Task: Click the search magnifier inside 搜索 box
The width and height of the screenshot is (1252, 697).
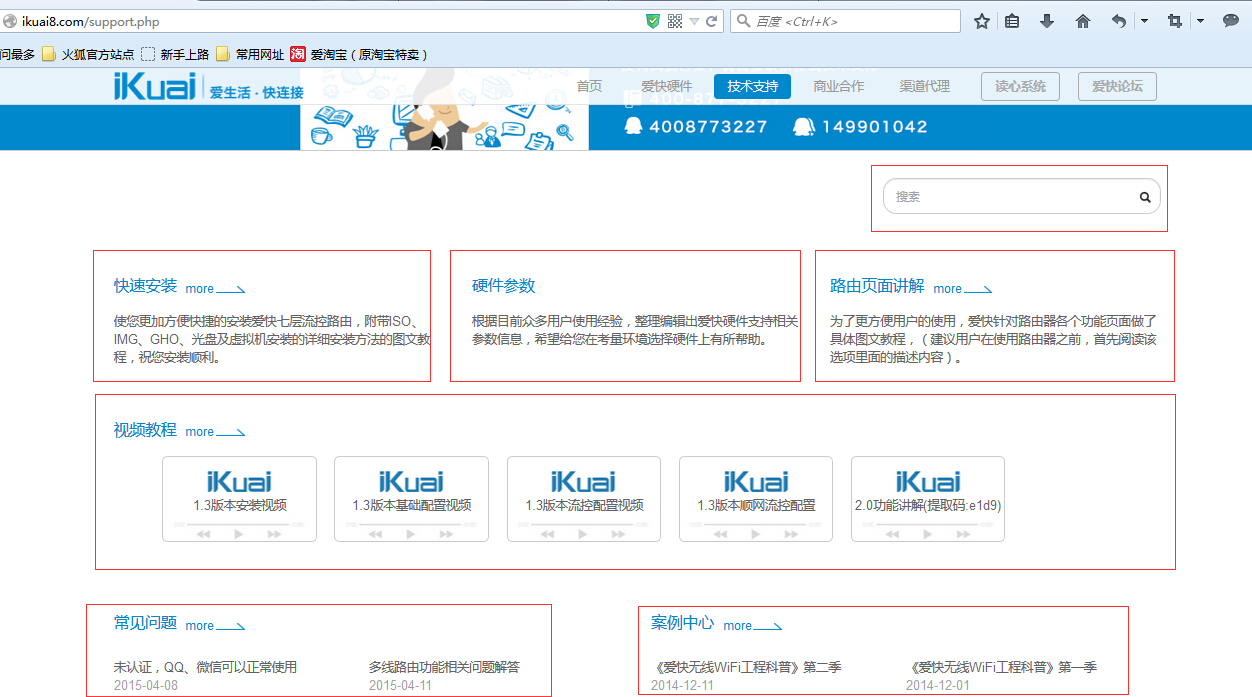Action: coord(1145,197)
